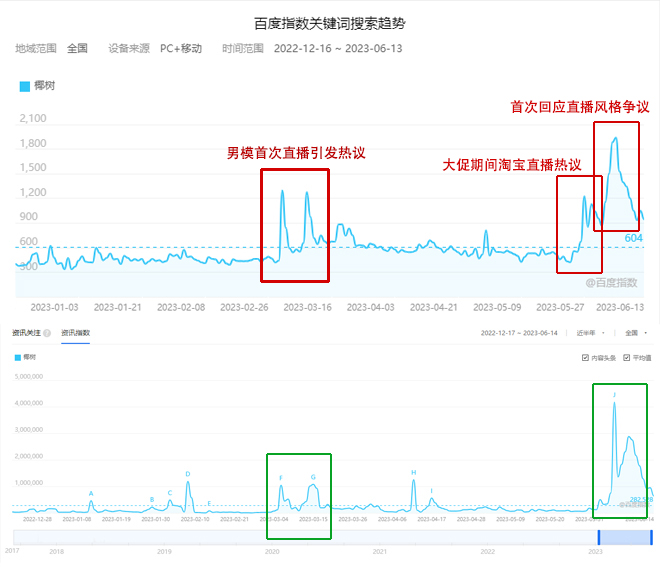This screenshot has width=660, height=572.
Task: Click the 椰树 legend square in the lower chart
Action: tap(18, 357)
